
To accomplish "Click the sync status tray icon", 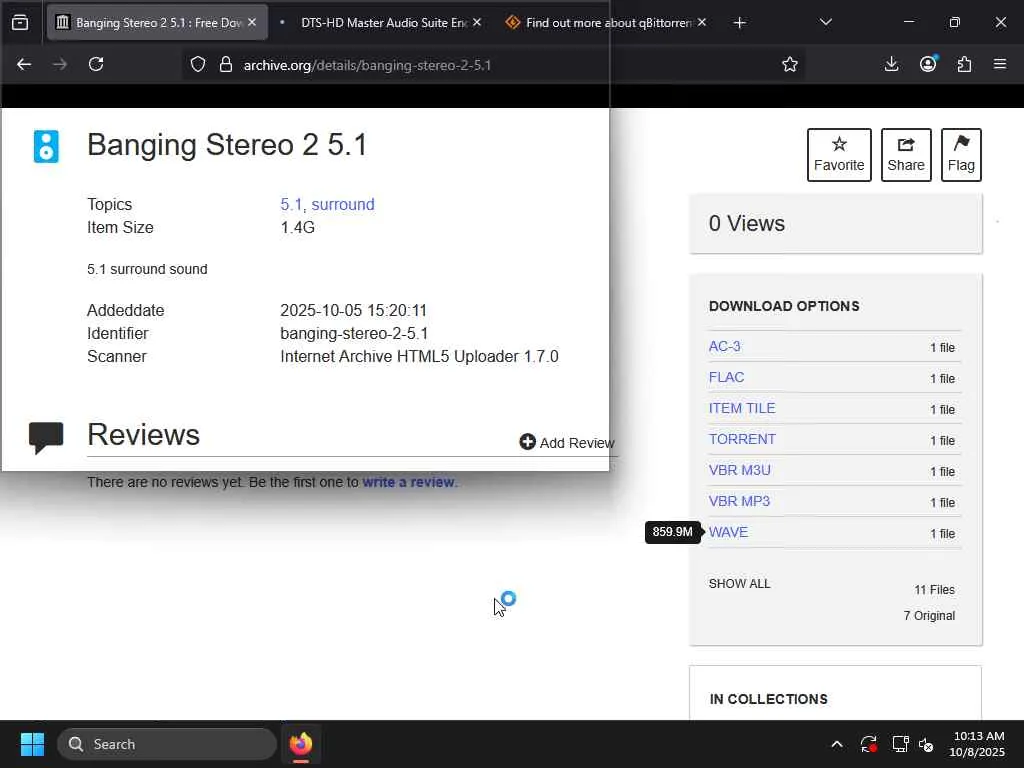I will (869, 744).
